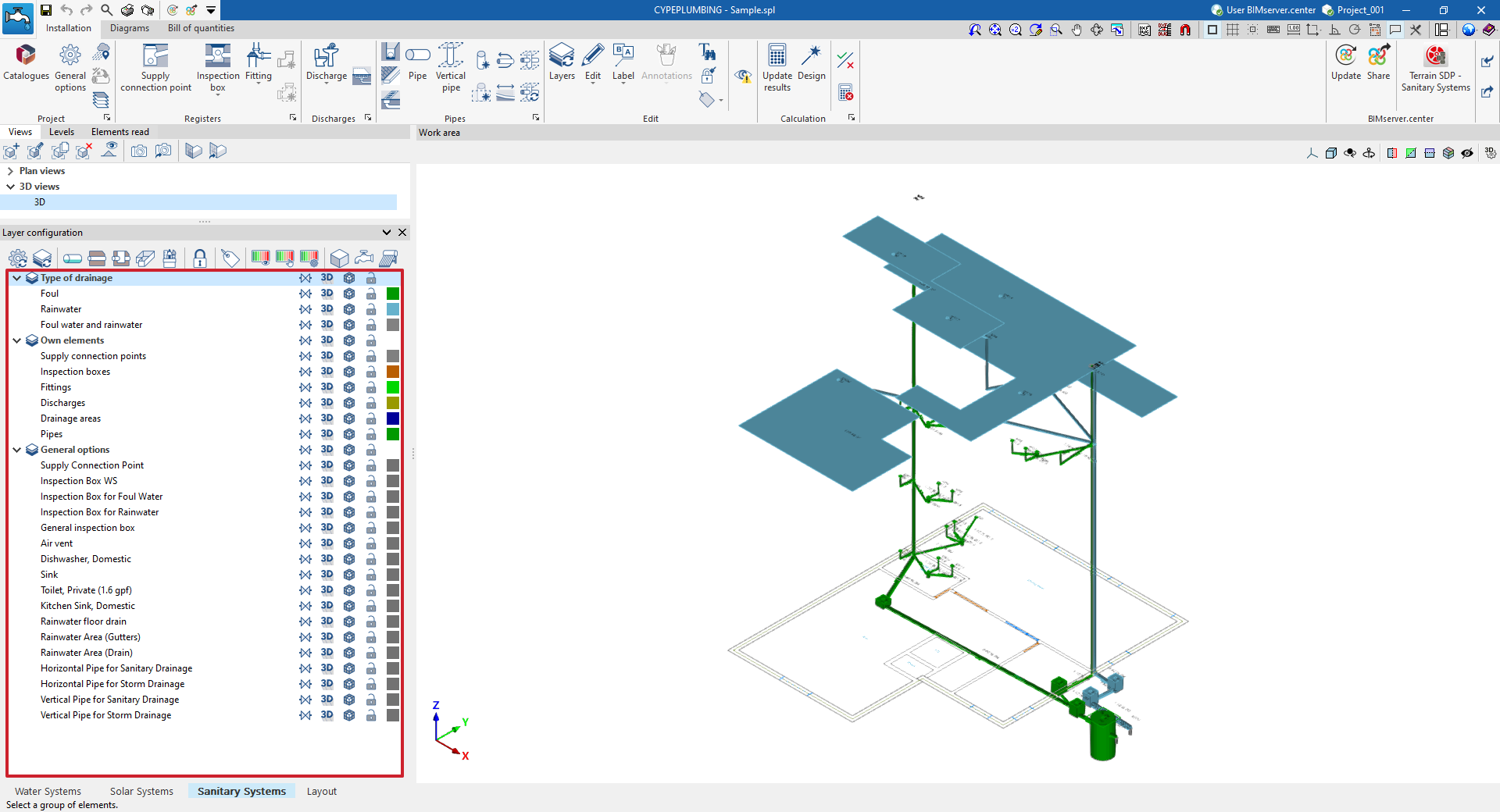Screen dimensions: 1500x812
Task: Toggle lock for Rainwater layer
Action: [371, 309]
